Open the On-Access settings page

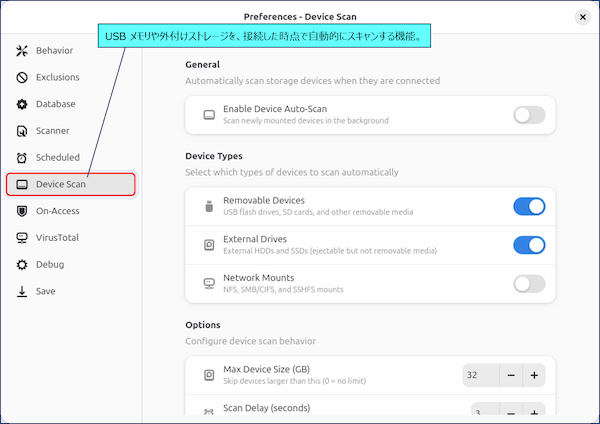71,211
